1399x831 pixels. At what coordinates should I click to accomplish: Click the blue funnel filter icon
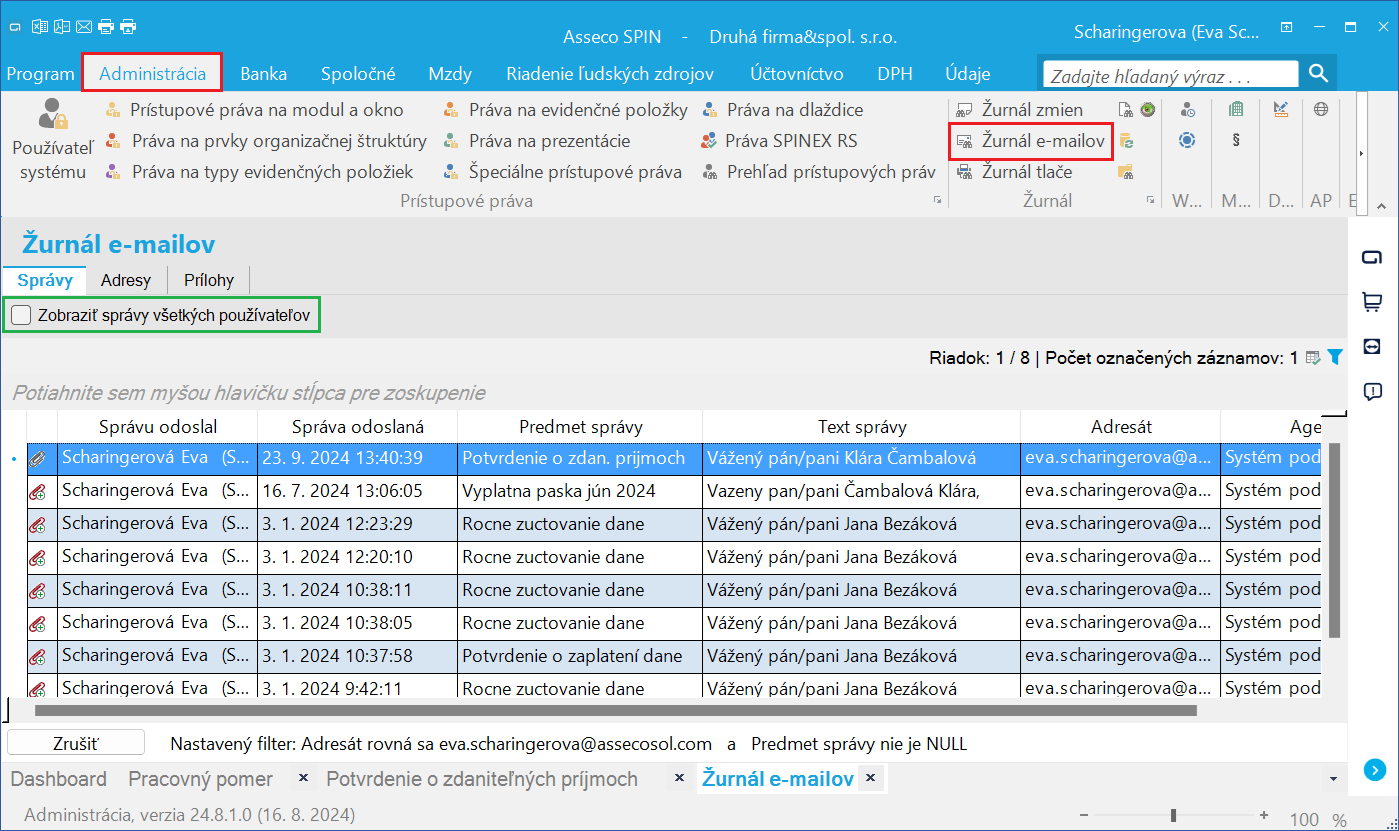pos(1334,357)
